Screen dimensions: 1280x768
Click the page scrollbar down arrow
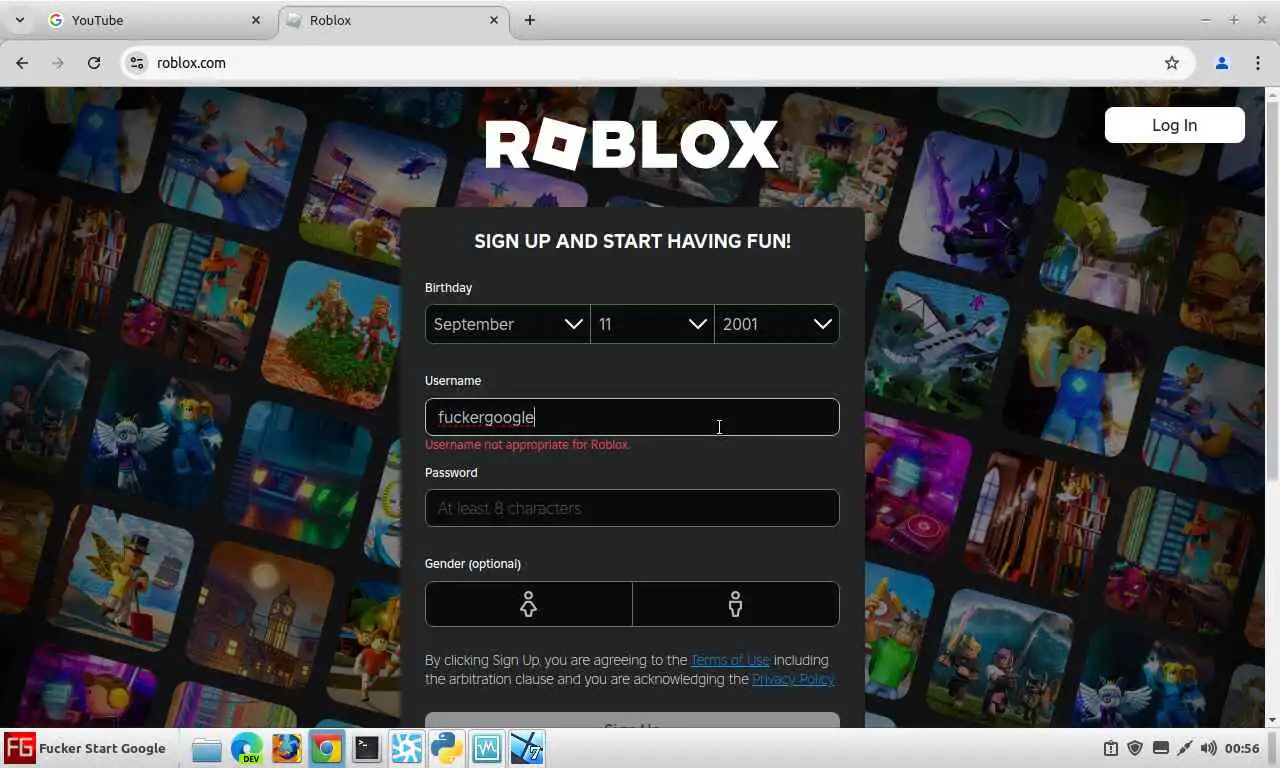pyautogui.click(x=1272, y=720)
